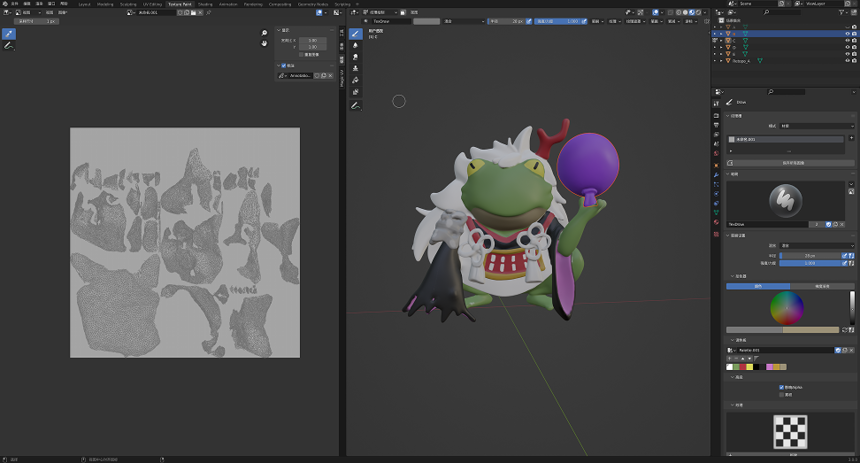Switch to the Sculpting workspace tab
860x463 pixels.
coord(128,4)
